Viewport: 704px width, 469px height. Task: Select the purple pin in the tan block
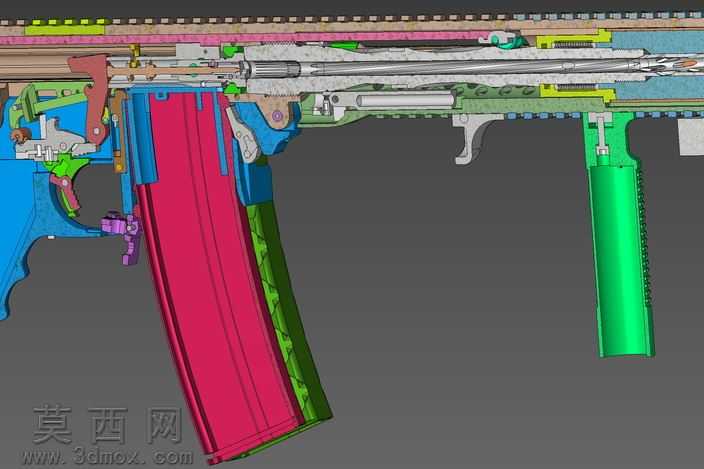pos(277,117)
